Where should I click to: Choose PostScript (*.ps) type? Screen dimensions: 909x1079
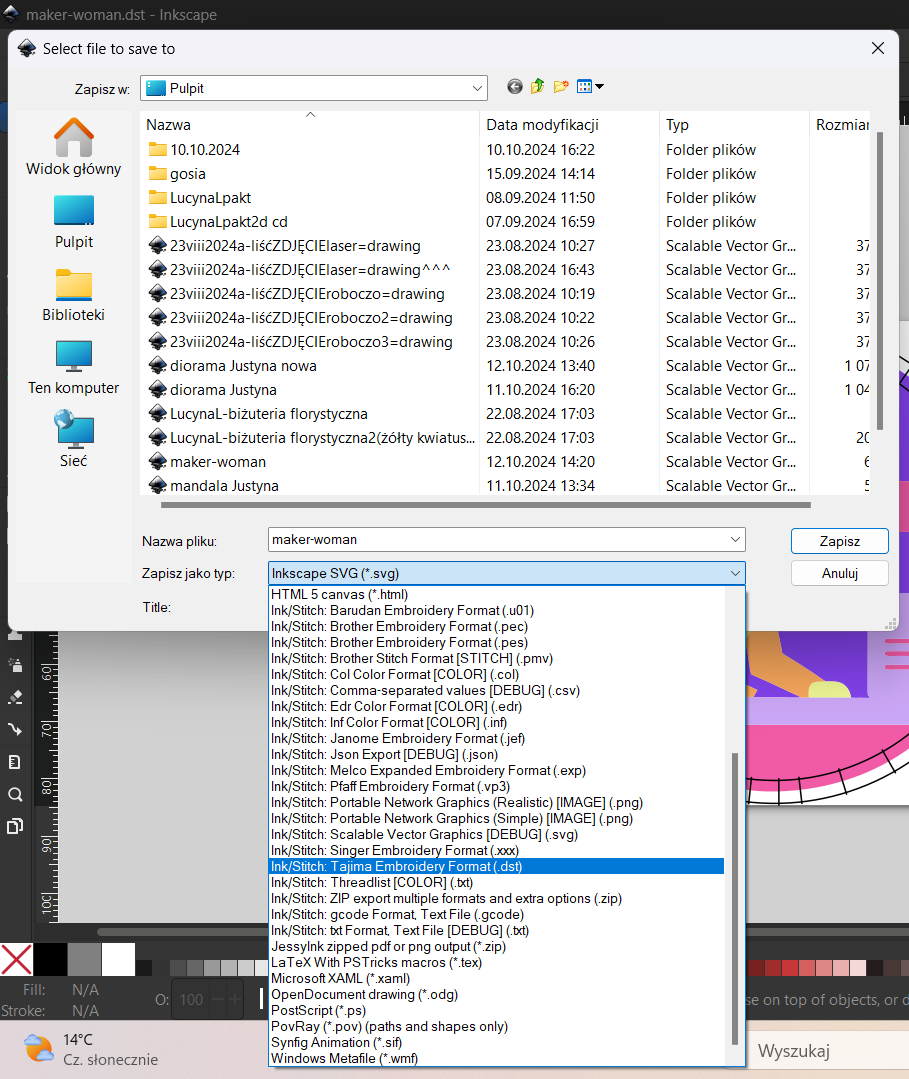point(496,1010)
